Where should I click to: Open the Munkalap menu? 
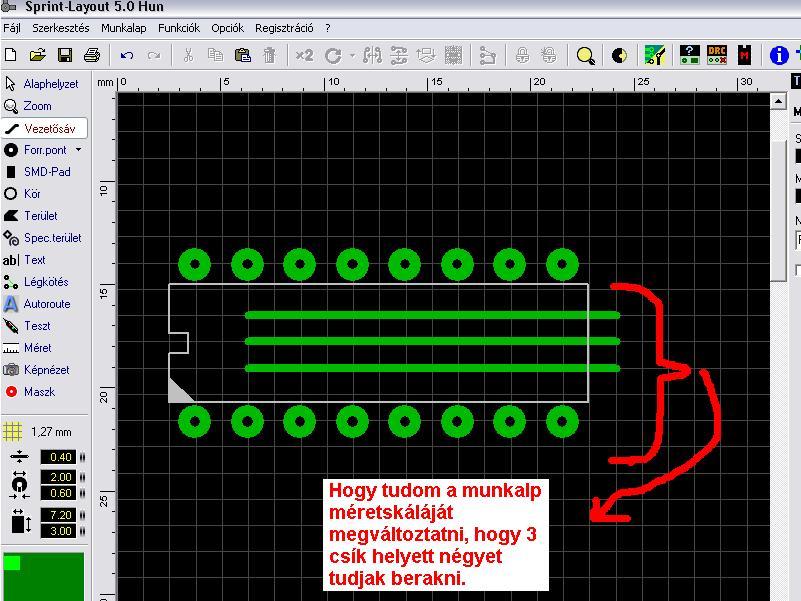124,28
